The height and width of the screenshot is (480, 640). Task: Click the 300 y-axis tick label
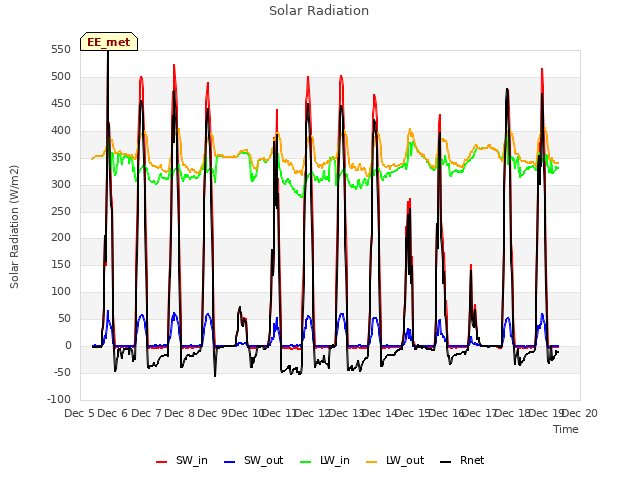[61, 184]
